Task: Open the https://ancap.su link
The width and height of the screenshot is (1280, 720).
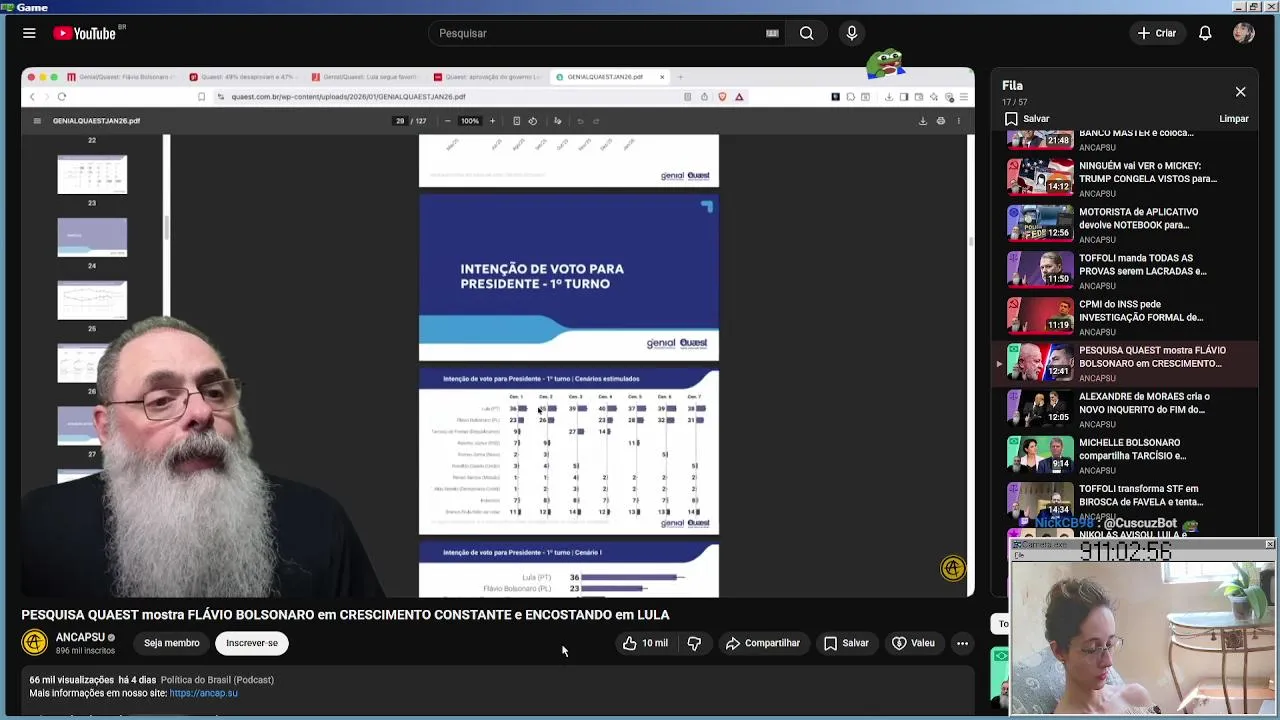Action: [204, 693]
